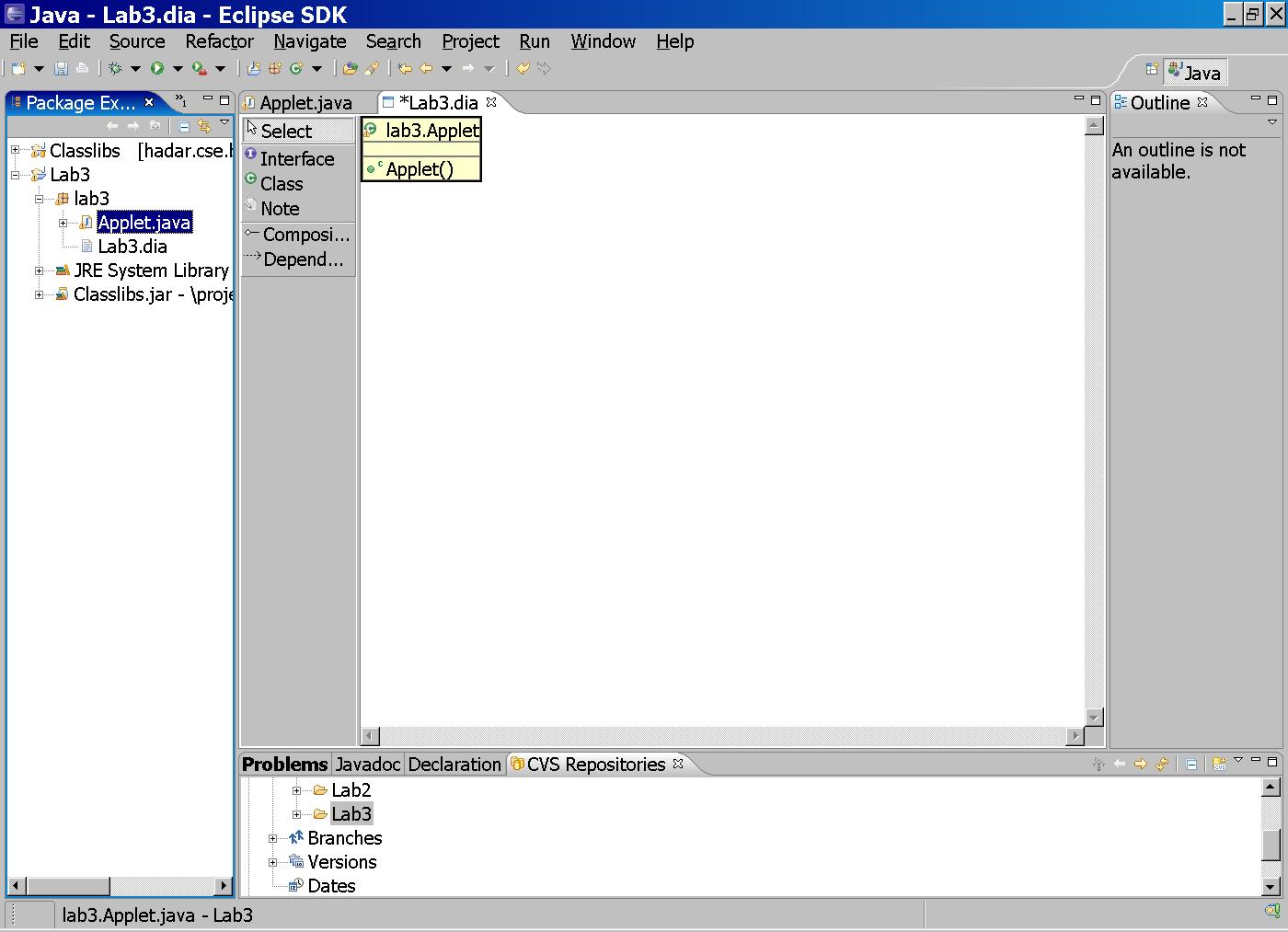Click the Add CVS Repository icon
This screenshot has width=1288, height=932.
pyautogui.click(x=1219, y=764)
